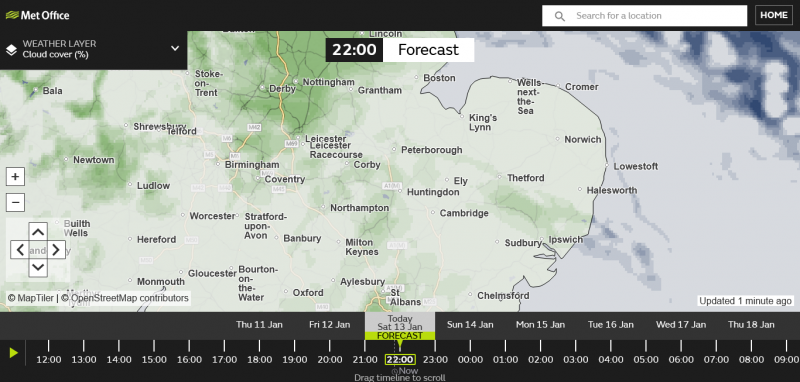
Task: Jump to 00:00 on timeline
Action: click(470, 360)
